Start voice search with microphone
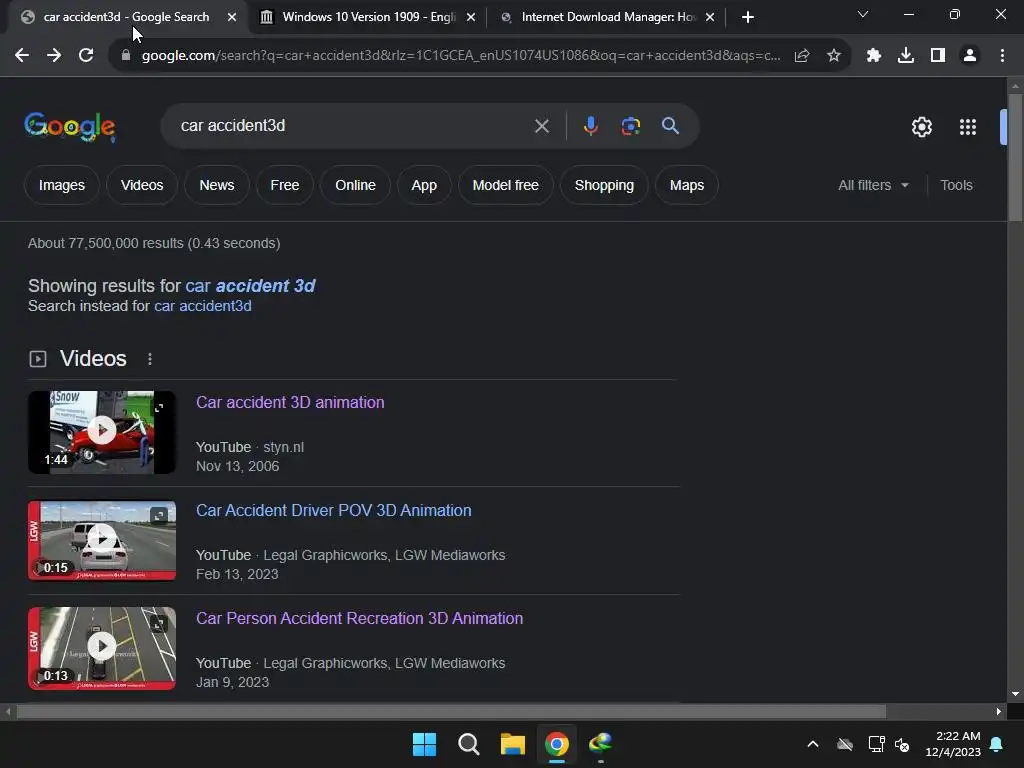 tap(590, 126)
